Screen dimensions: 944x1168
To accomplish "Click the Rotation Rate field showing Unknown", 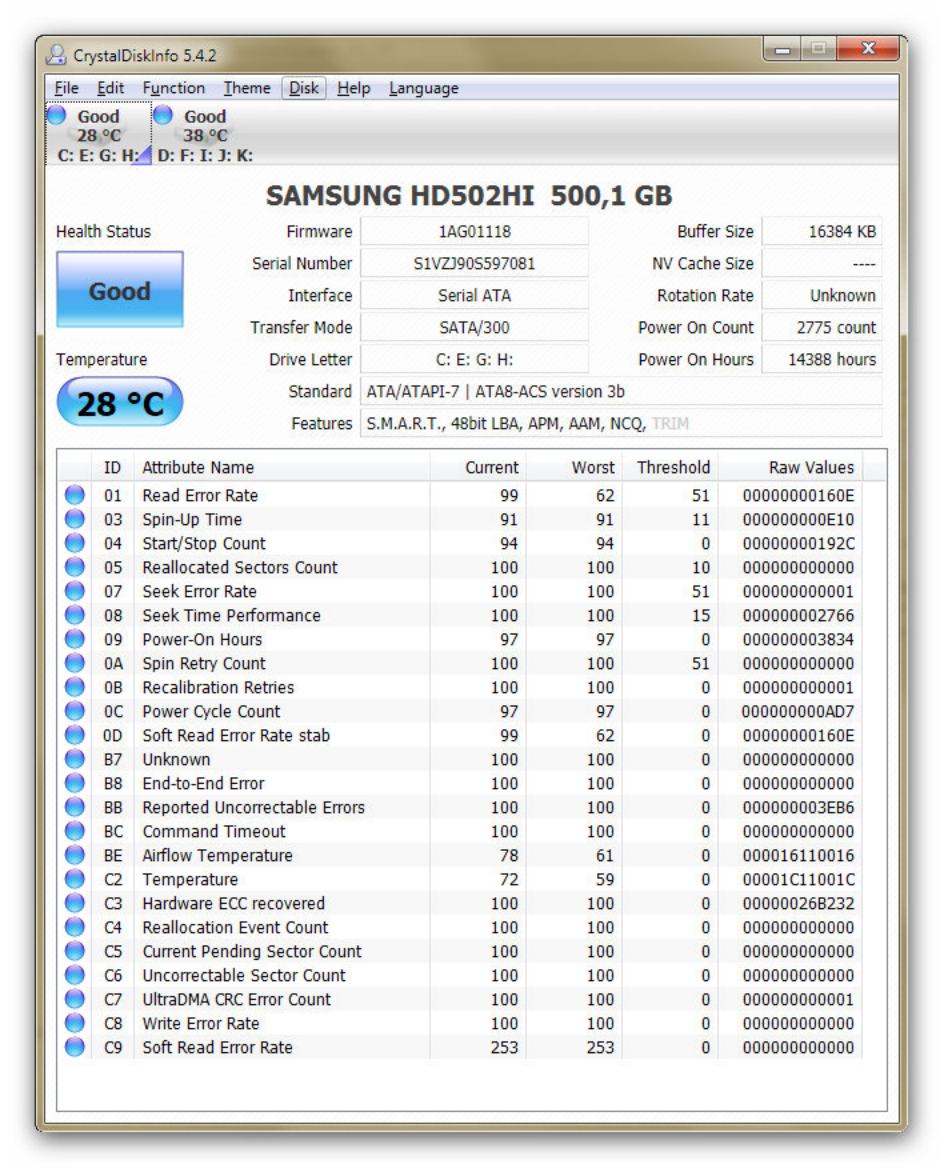I will tap(823, 296).
